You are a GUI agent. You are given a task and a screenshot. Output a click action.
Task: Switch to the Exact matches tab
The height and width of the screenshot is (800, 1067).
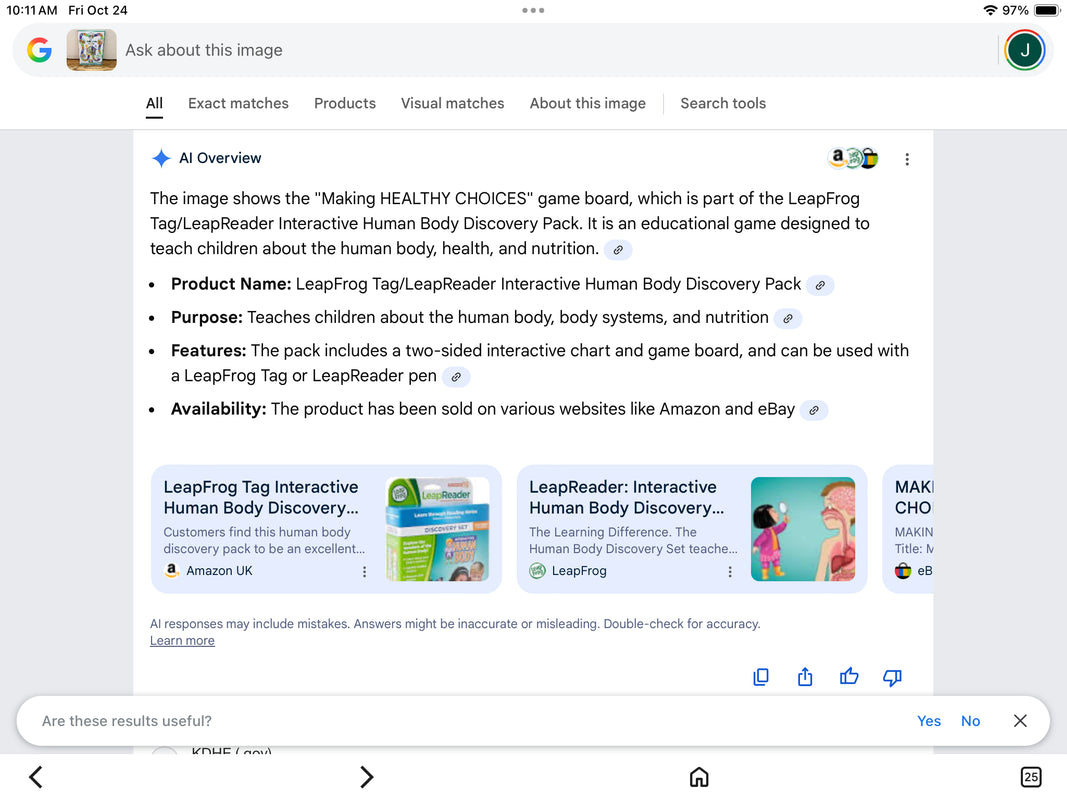pyautogui.click(x=238, y=103)
